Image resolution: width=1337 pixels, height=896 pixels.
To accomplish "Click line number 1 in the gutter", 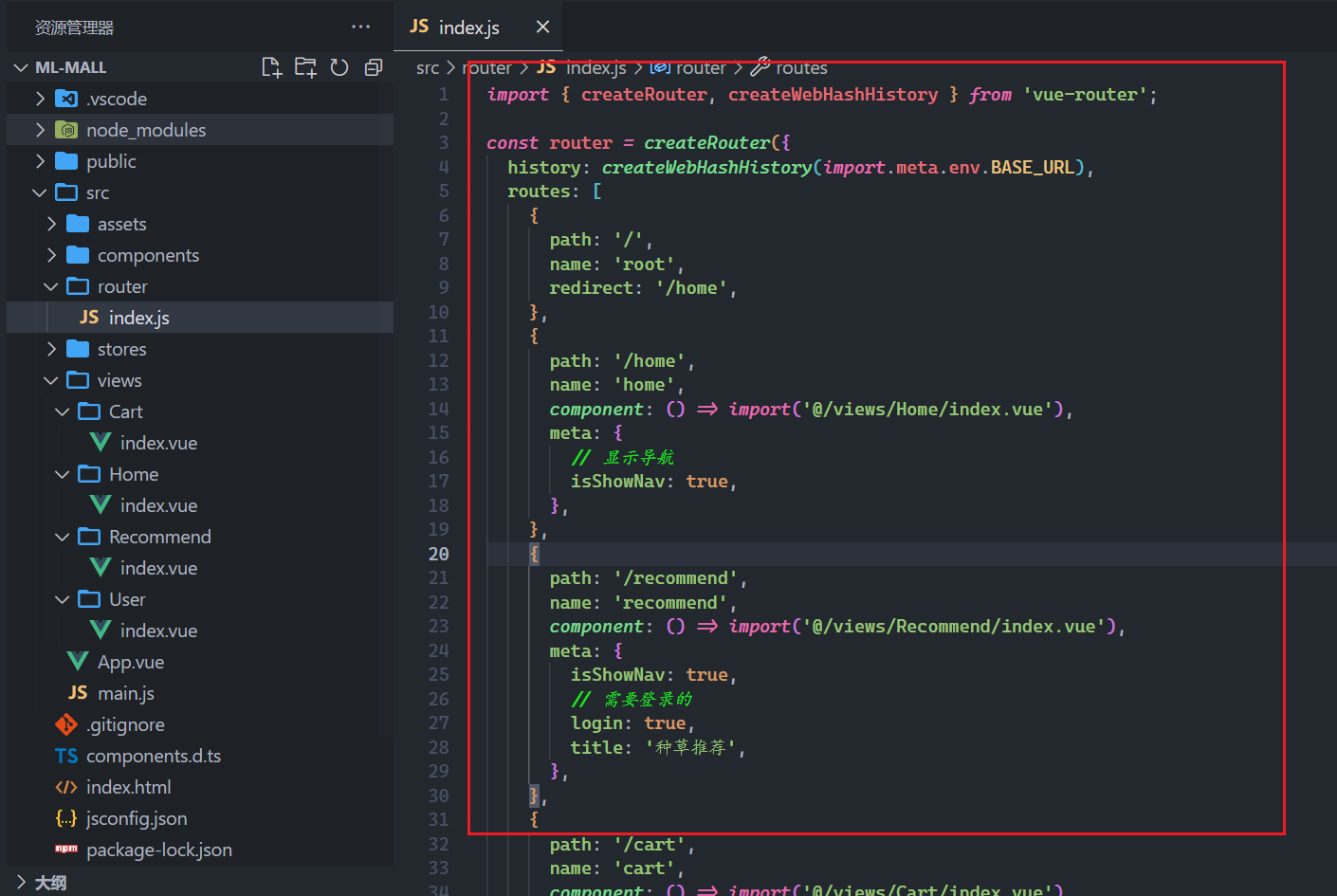I will (x=443, y=95).
